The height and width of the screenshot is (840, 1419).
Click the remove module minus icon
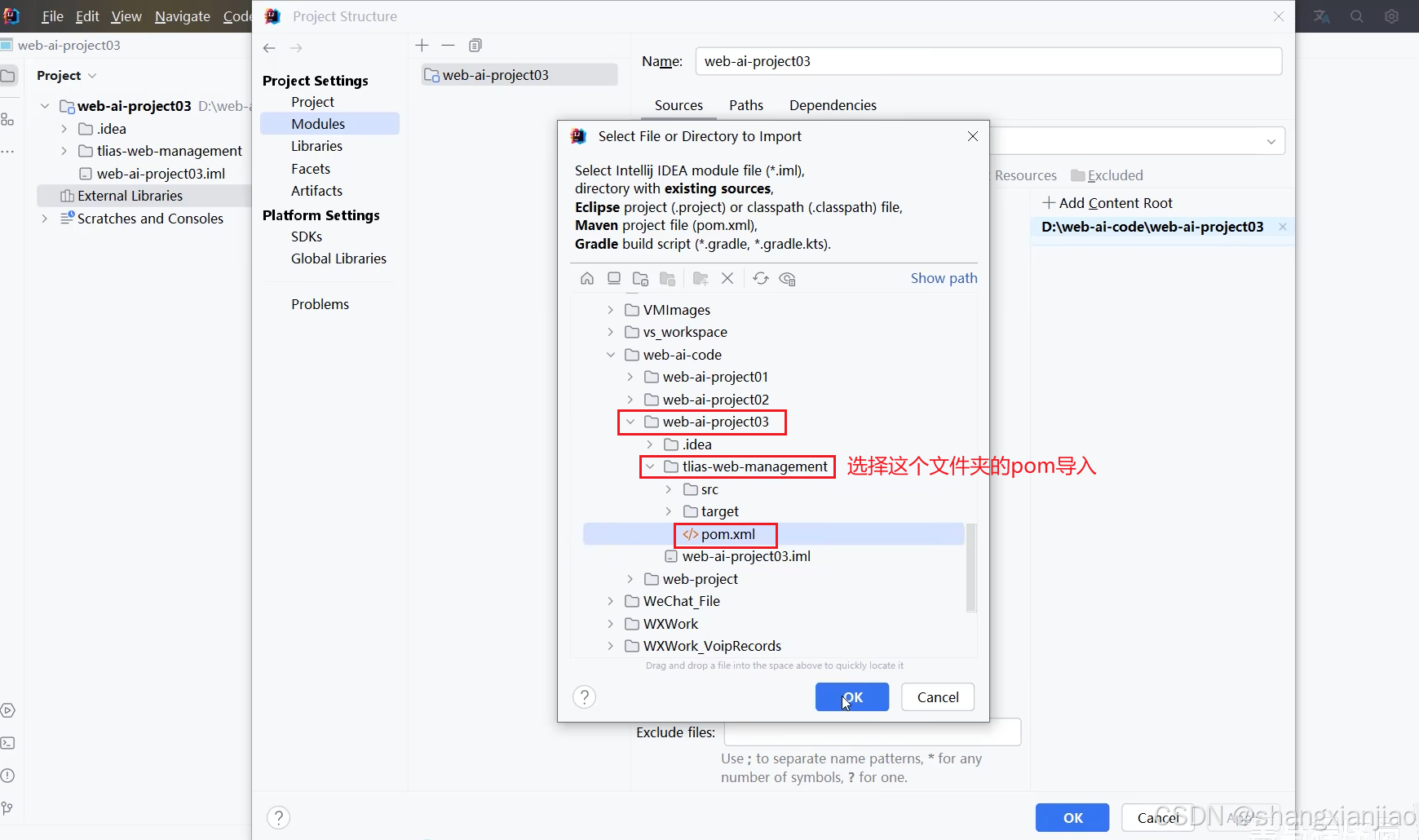(x=449, y=45)
